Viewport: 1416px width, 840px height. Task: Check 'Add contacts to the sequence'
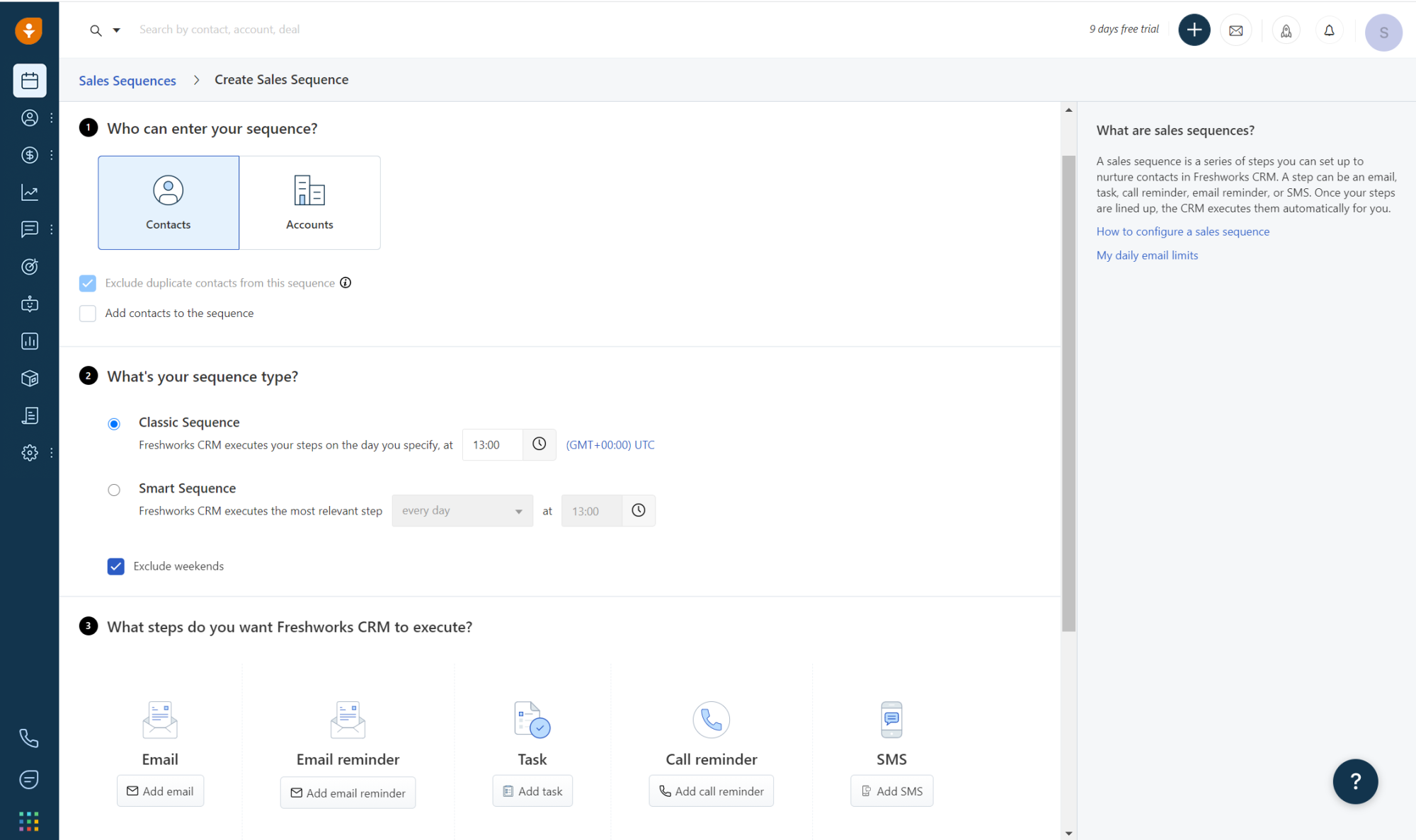[87, 313]
